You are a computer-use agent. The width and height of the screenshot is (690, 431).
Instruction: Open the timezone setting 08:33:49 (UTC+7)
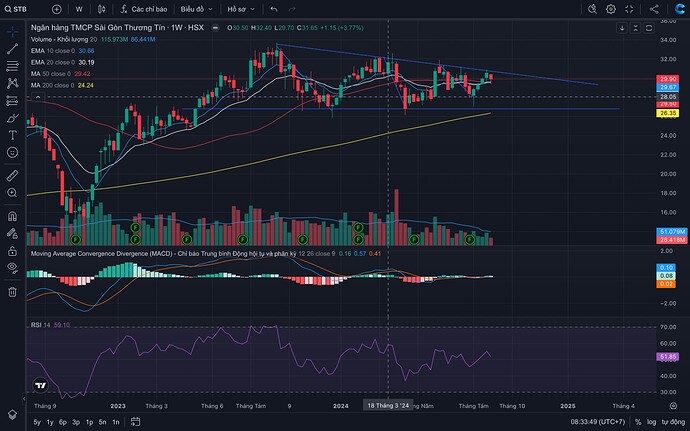(598, 422)
